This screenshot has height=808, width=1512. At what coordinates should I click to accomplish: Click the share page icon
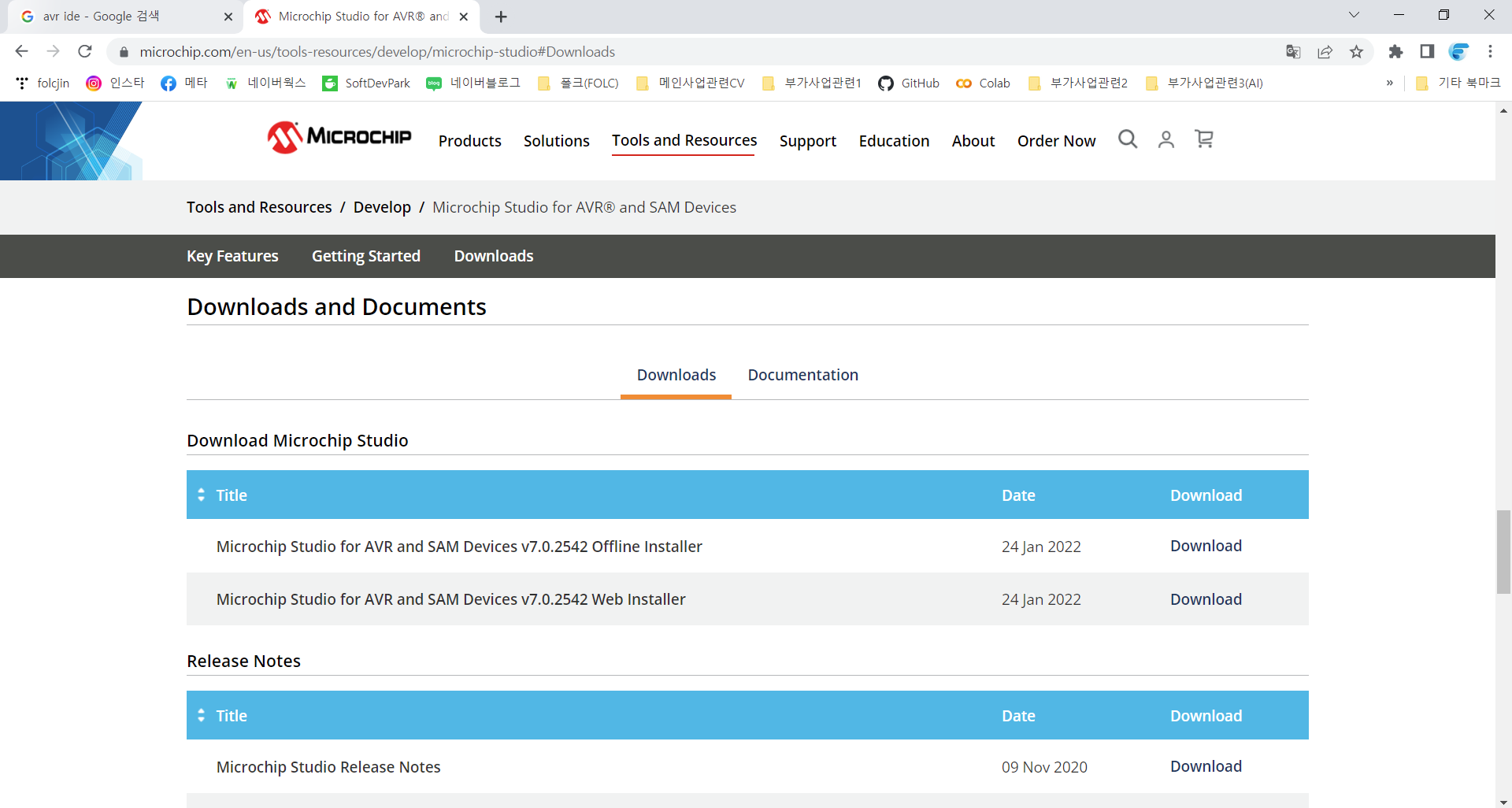tap(1325, 52)
